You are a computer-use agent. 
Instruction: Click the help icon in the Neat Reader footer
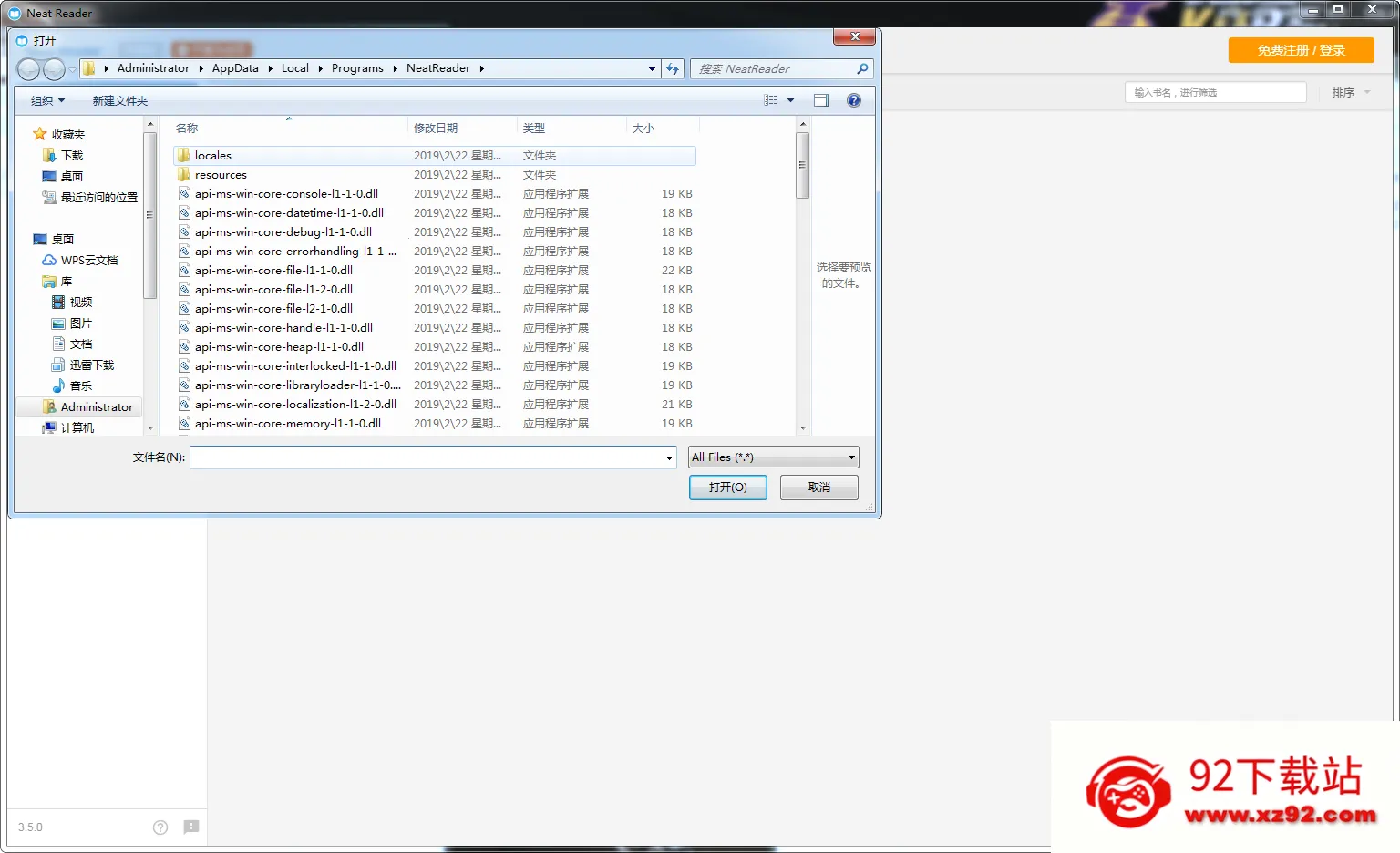click(x=160, y=827)
